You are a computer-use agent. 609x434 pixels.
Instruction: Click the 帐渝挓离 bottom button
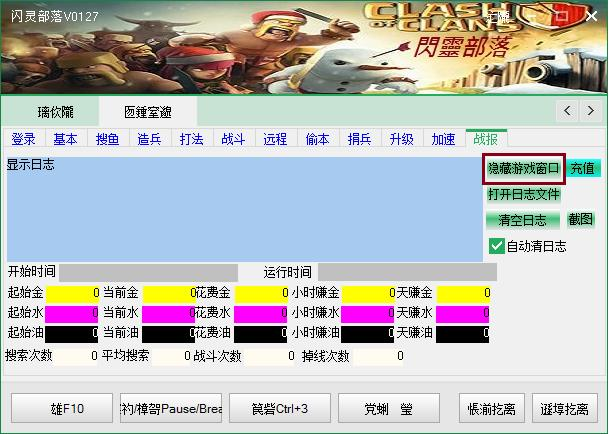click(492, 408)
